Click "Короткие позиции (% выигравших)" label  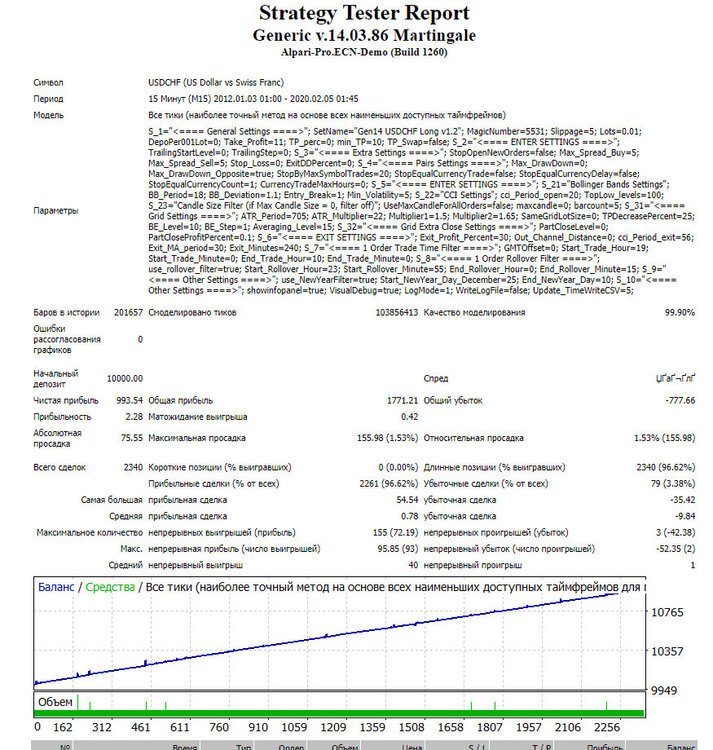219,467
